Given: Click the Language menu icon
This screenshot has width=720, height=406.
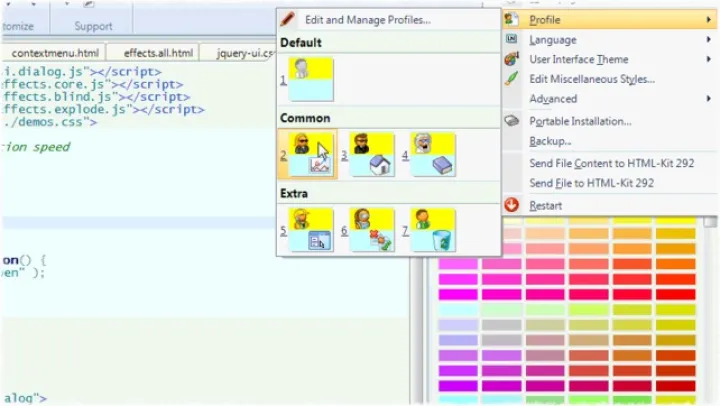Looking at the screenshot, I should pyautogui.click(x=511, y=39).
